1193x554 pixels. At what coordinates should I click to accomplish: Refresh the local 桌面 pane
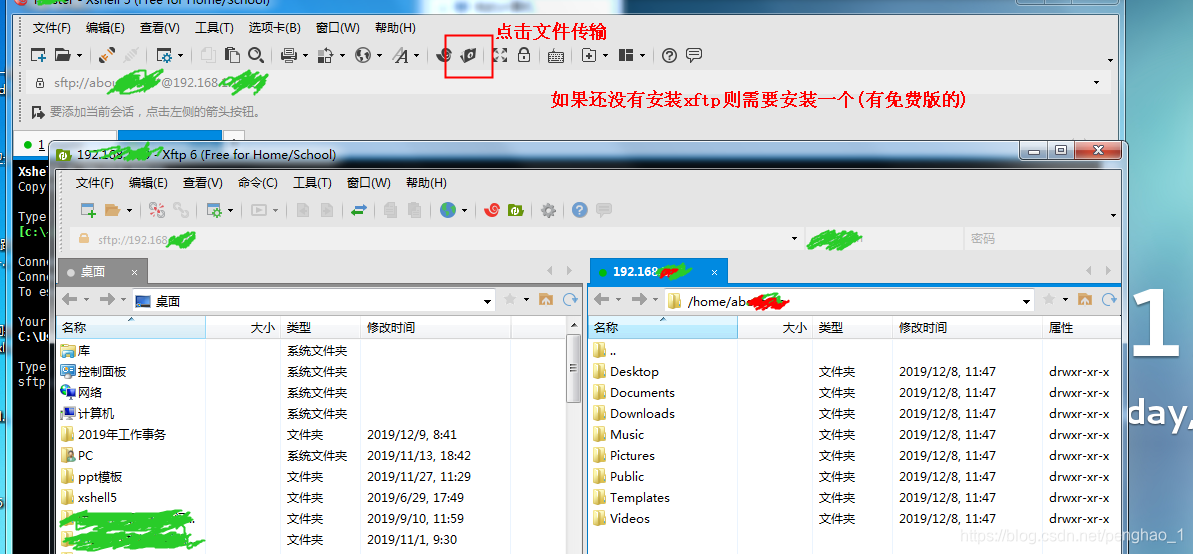click(570, 300)
